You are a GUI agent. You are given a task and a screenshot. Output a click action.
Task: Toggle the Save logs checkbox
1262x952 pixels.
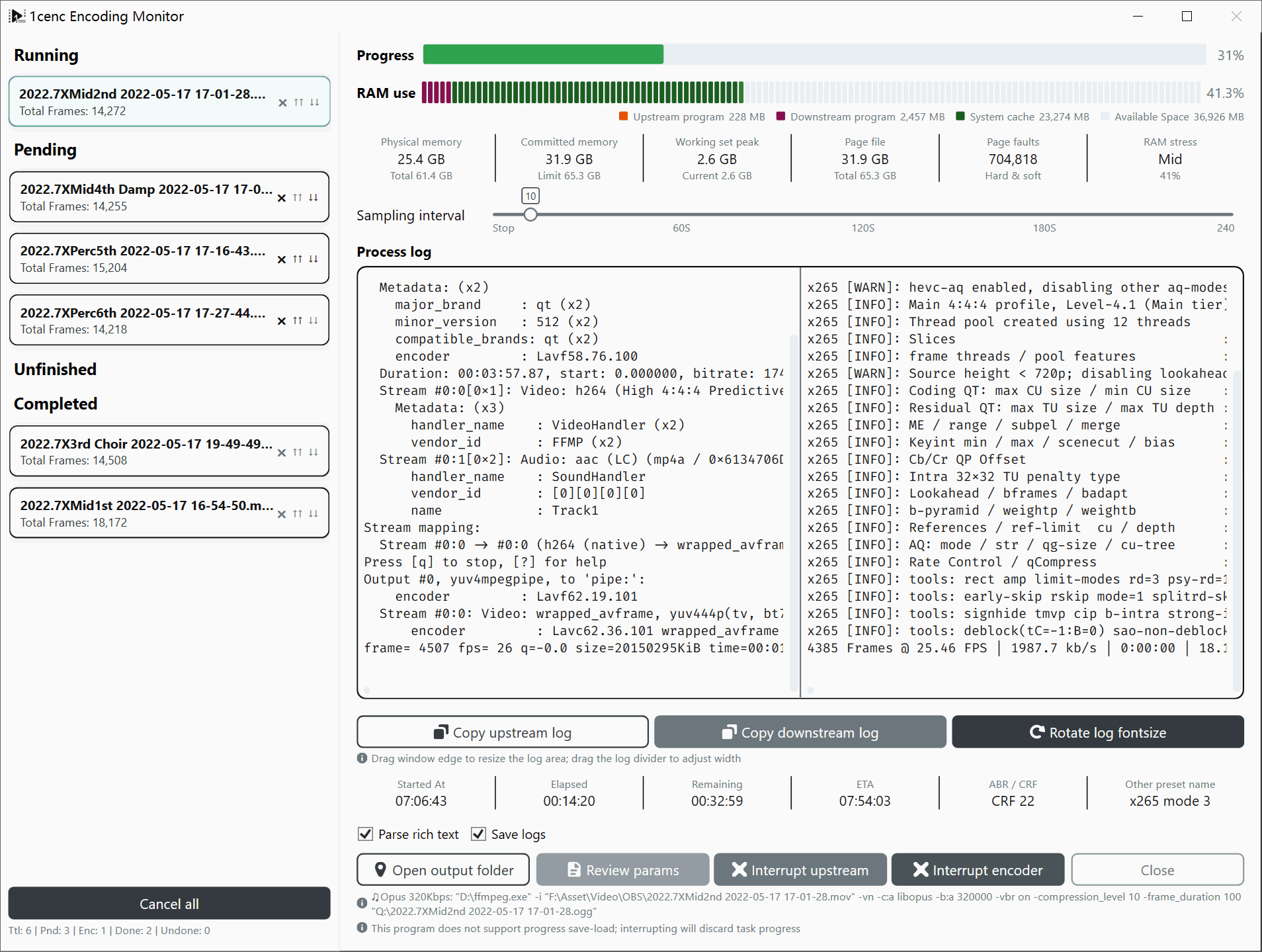(x=478, y=834)
